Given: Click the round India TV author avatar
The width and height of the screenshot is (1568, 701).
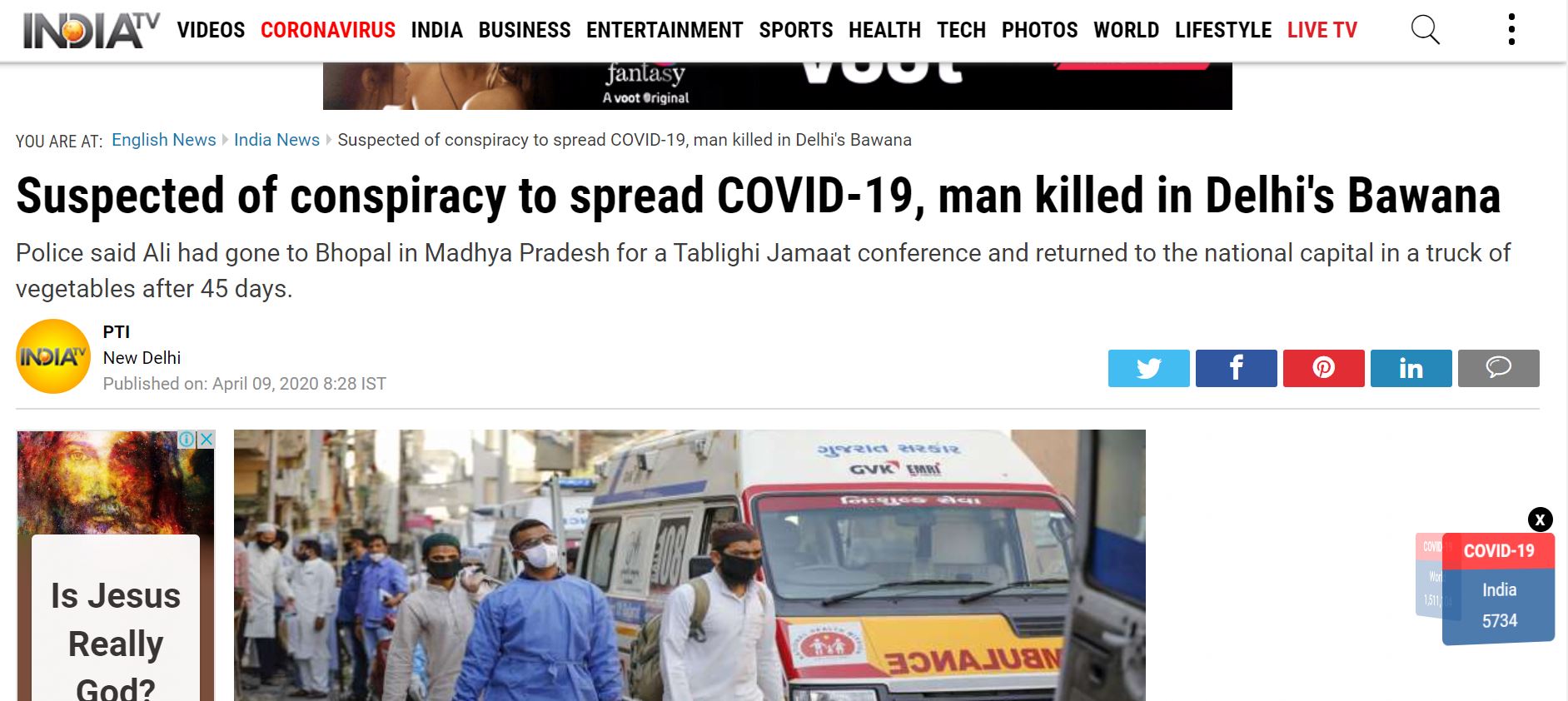Looking at the screenshot, I should click(53, 356).
